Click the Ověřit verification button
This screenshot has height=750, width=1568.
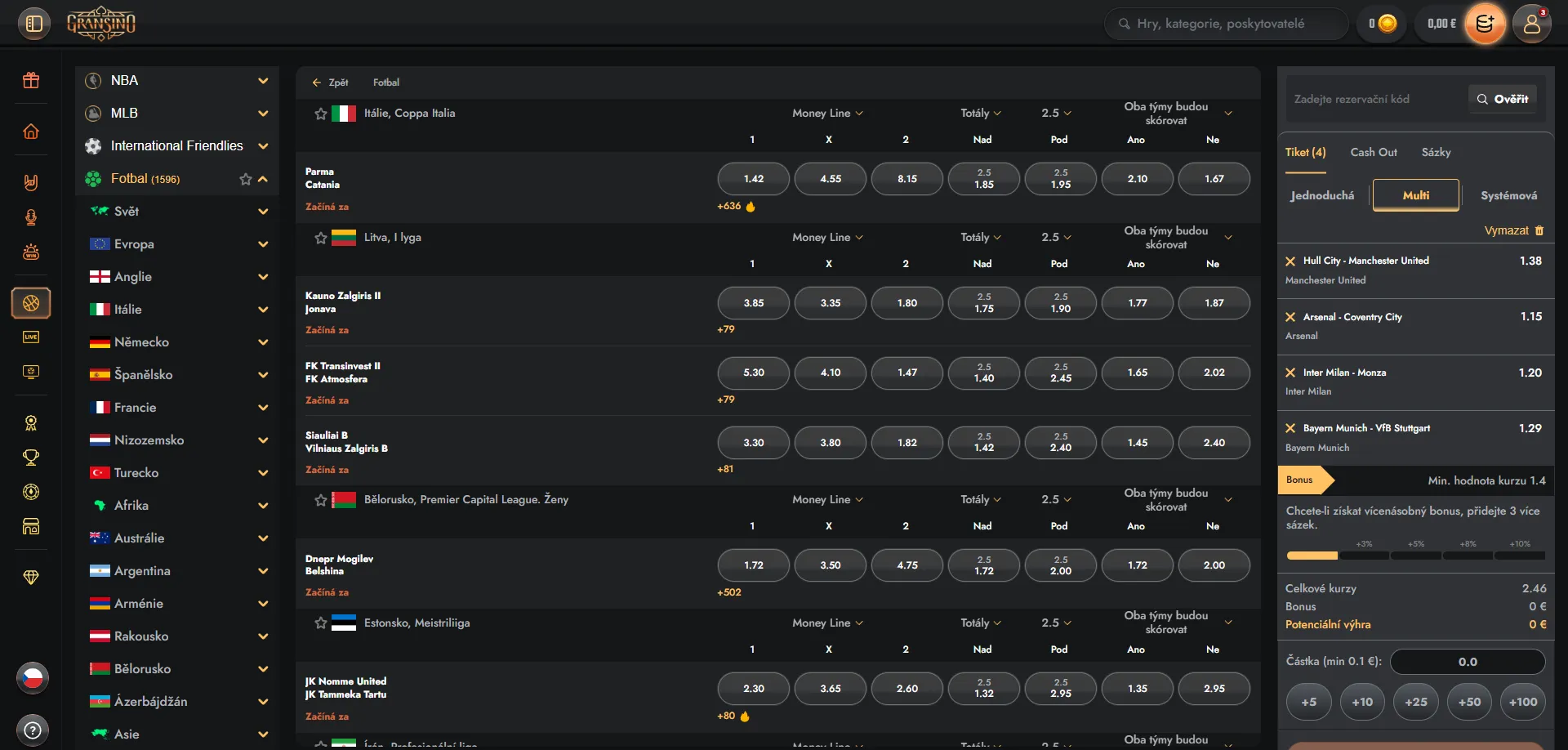1503,99
